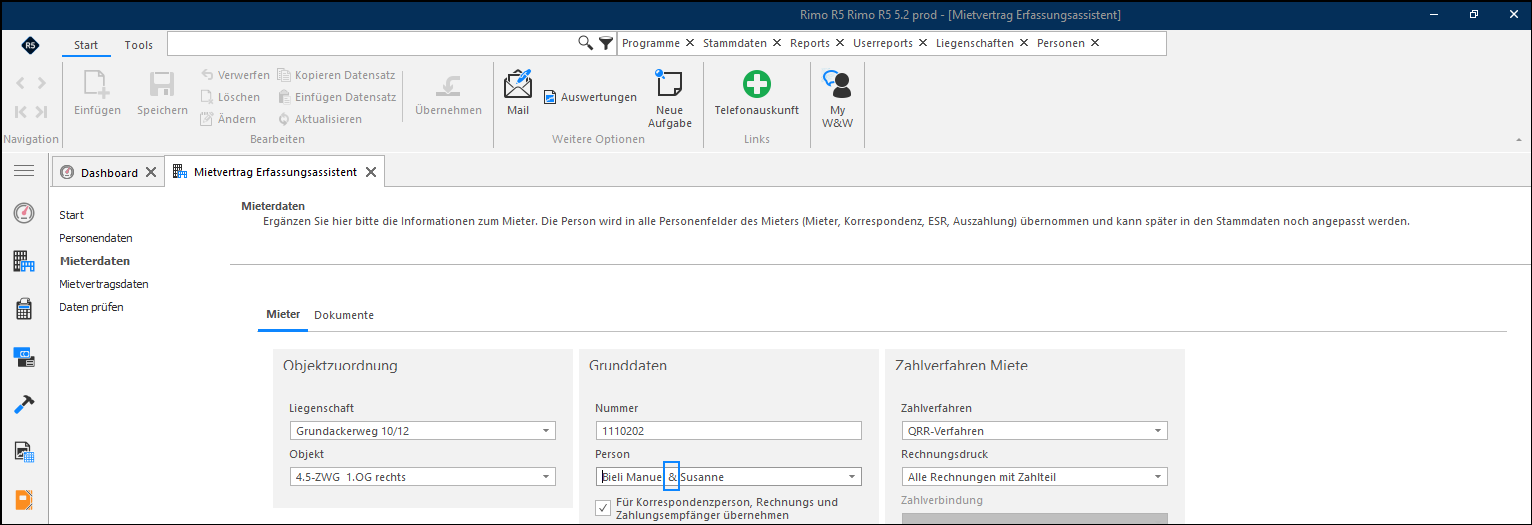
Task: Click the Nummer input field
Action: pyautogui.click(x=728, y=431)
